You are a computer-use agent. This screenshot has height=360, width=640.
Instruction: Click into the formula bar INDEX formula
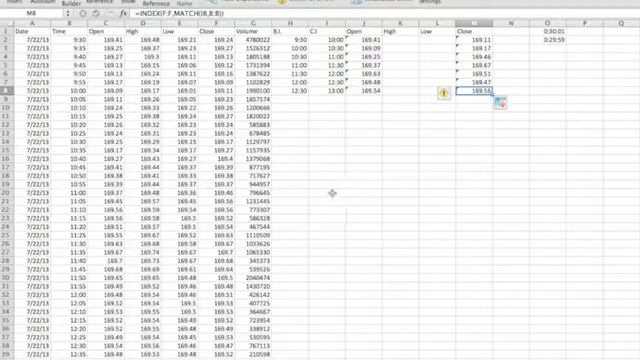(x=180, y=13)
